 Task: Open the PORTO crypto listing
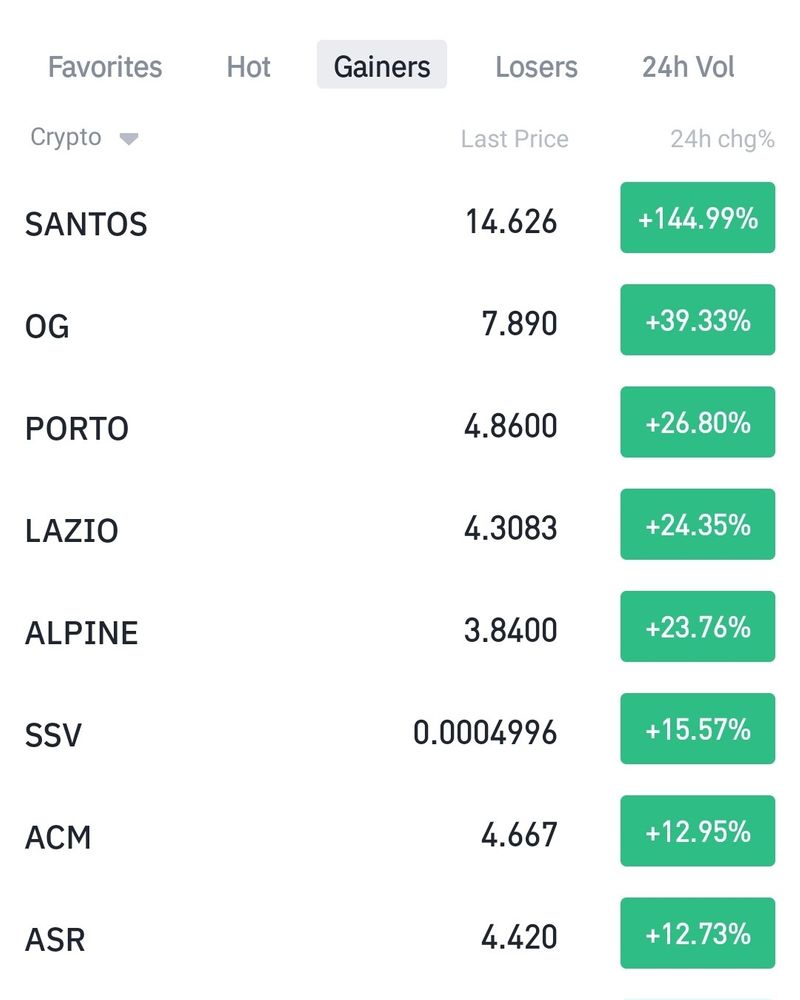pos(77,428)
